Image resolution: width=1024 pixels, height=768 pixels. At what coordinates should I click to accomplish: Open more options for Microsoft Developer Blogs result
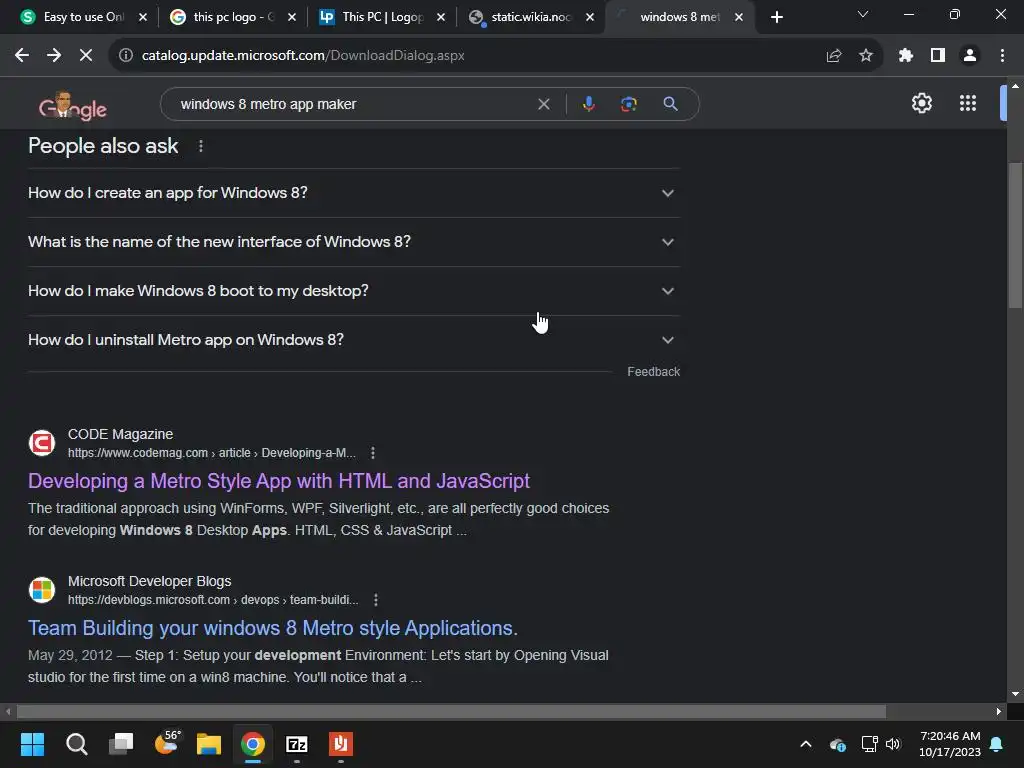pos(375,600)
